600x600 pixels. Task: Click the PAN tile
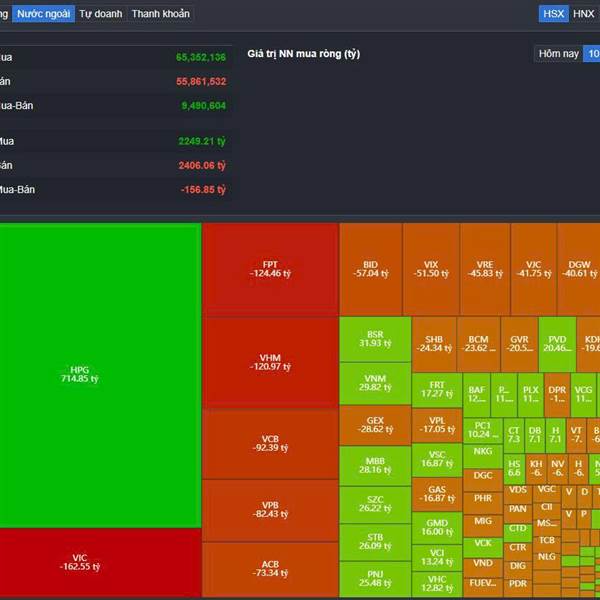coord(518,514)
